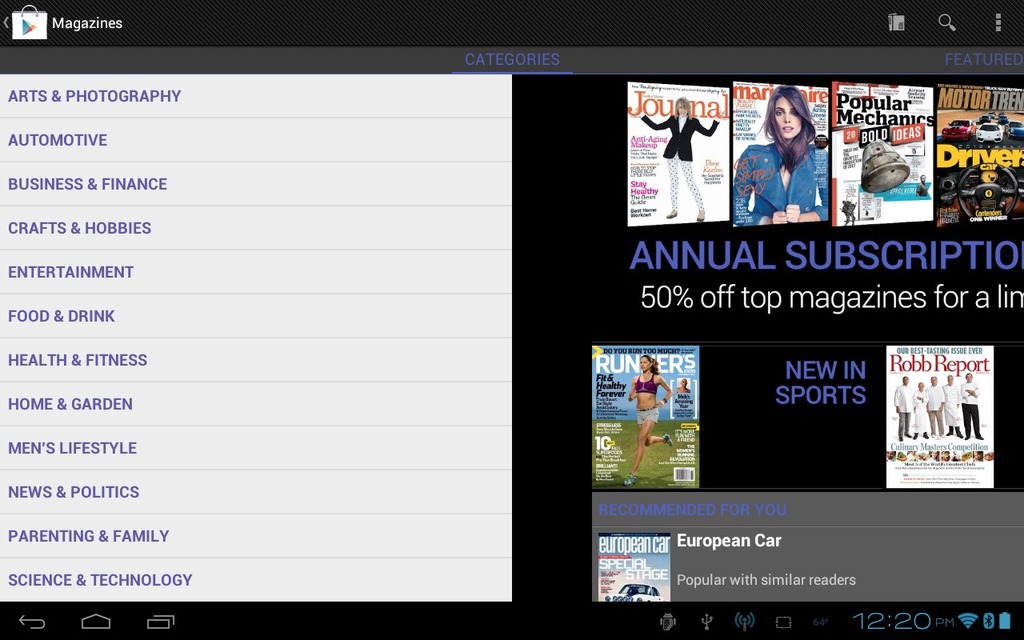This screenshot has width=1024, height=640.
Task: Tap the search magnifier icon
Action: (x=946, y=23)
